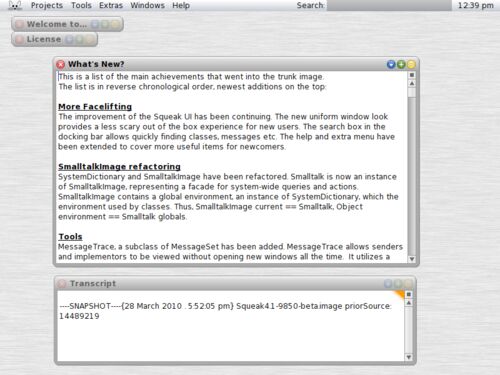The image size is (500, 375).
Task: Open the Transcript window menu button
Action: point(388,284)
